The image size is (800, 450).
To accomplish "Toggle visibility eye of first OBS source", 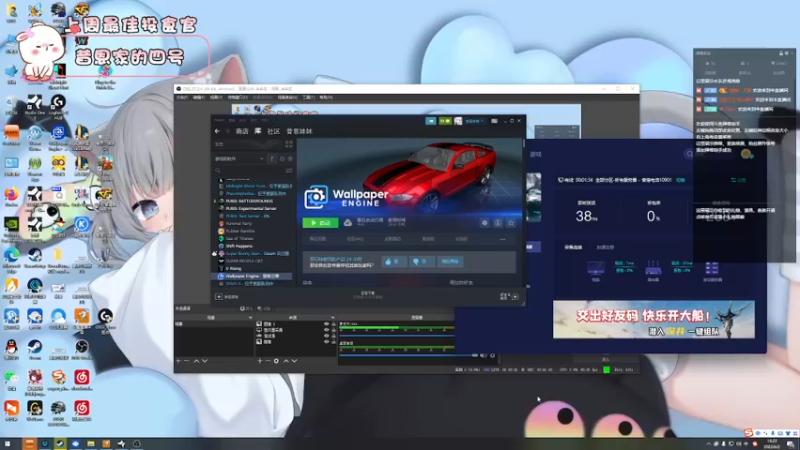I will pos(327,323).
